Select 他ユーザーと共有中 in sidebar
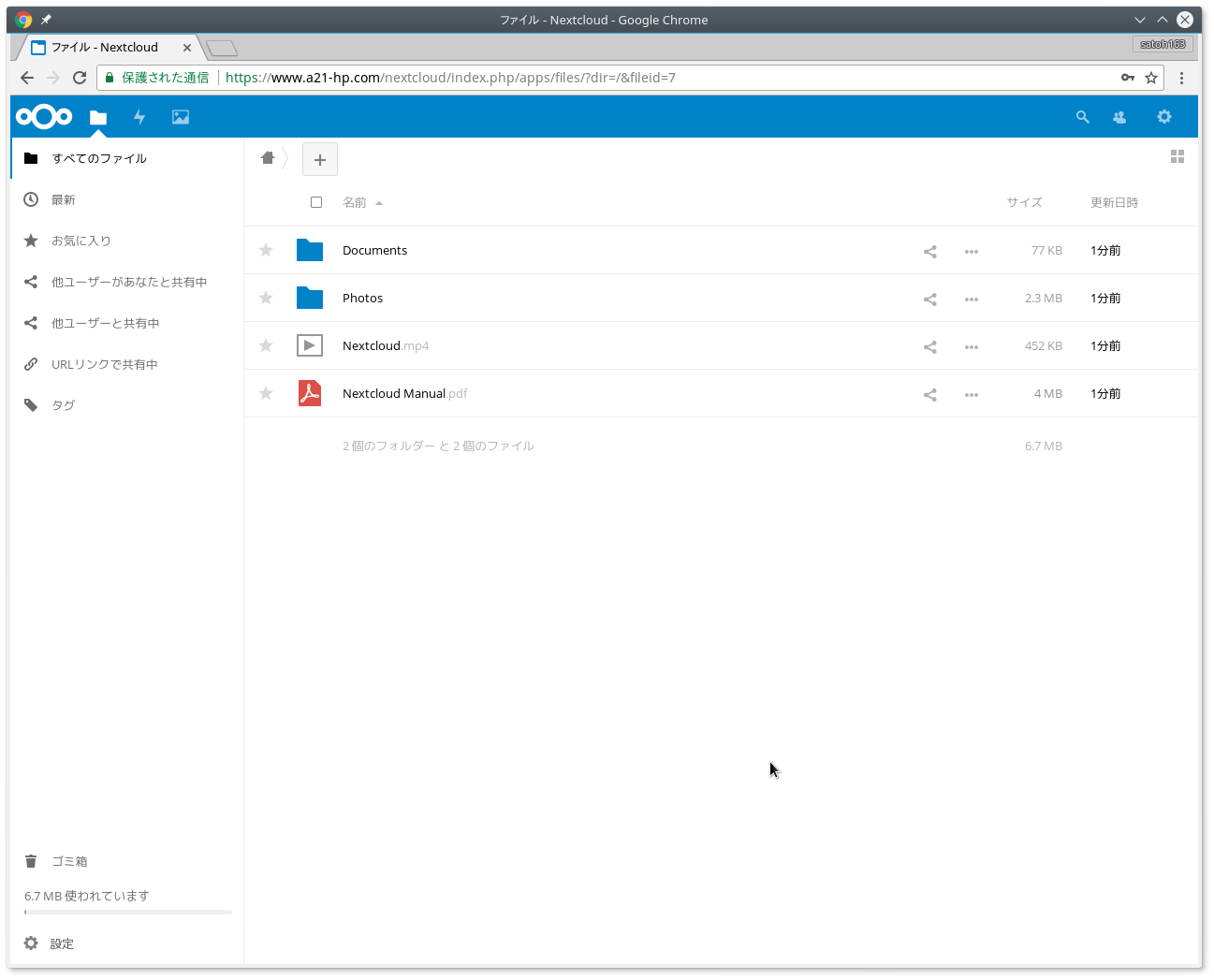Viewport: 1214px width, 980px height. (127, 323)
